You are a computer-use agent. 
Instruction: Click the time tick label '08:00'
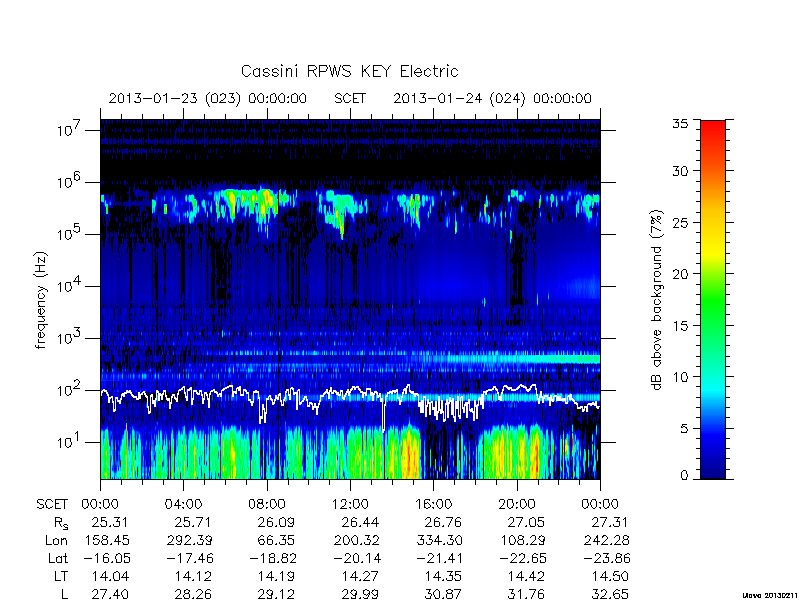(x=267, y=505)
